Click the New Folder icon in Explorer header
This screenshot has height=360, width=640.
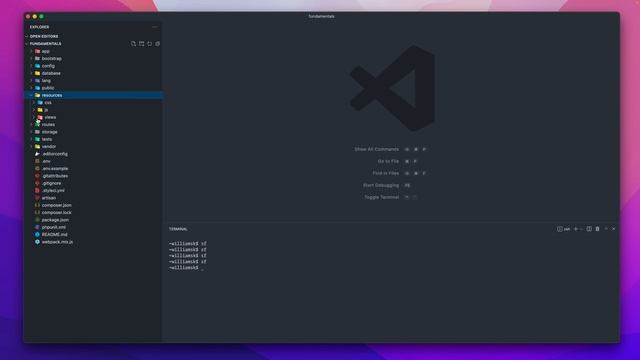[142, 44]
